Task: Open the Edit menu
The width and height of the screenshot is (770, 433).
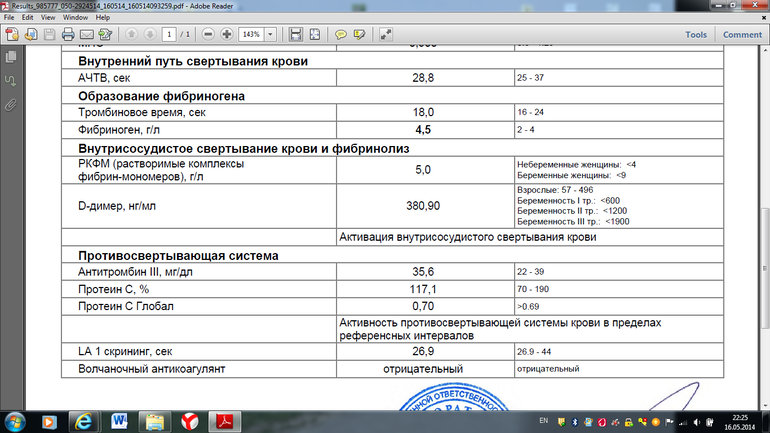Action: click(x=28, y=18)
